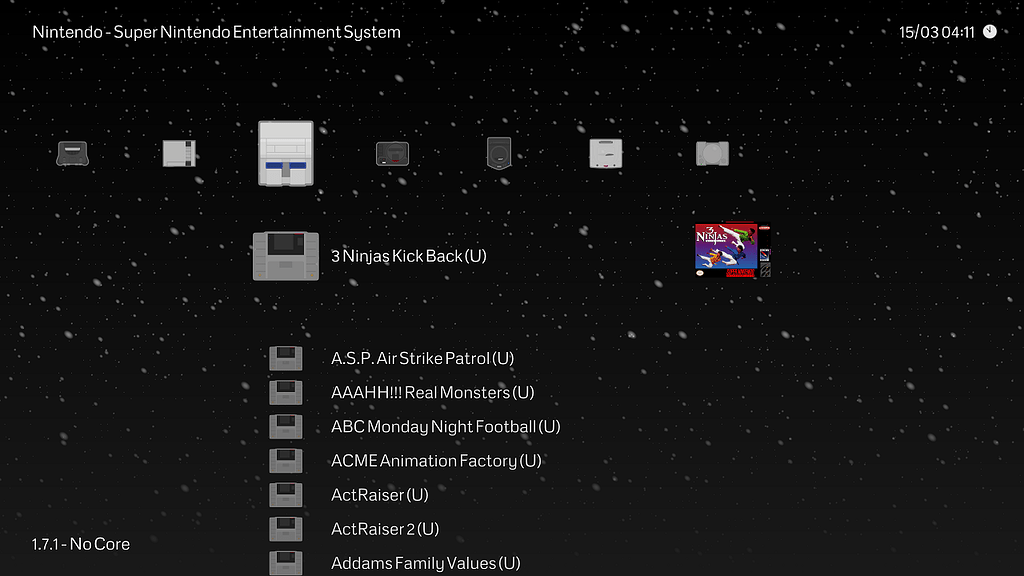Open the 3 Ninjas Kick Back boxart thumbnail
This screenshot has width=1024, height=576.
coord(731,248)
